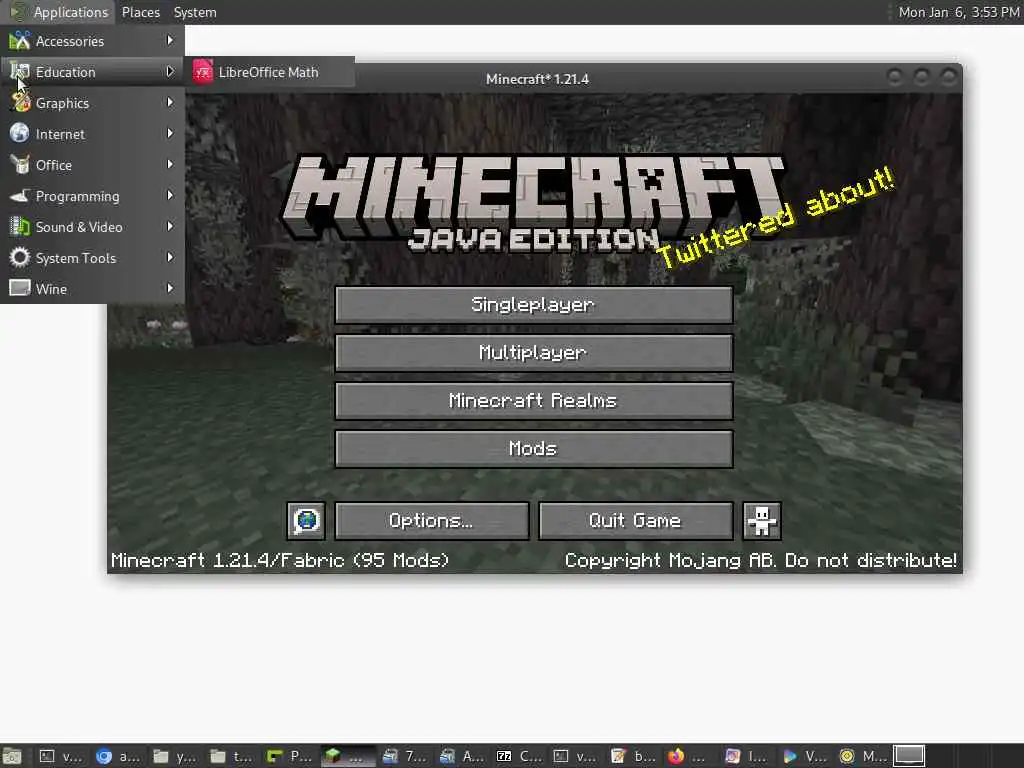Open Minecraft Realms

tap(534, 400)
